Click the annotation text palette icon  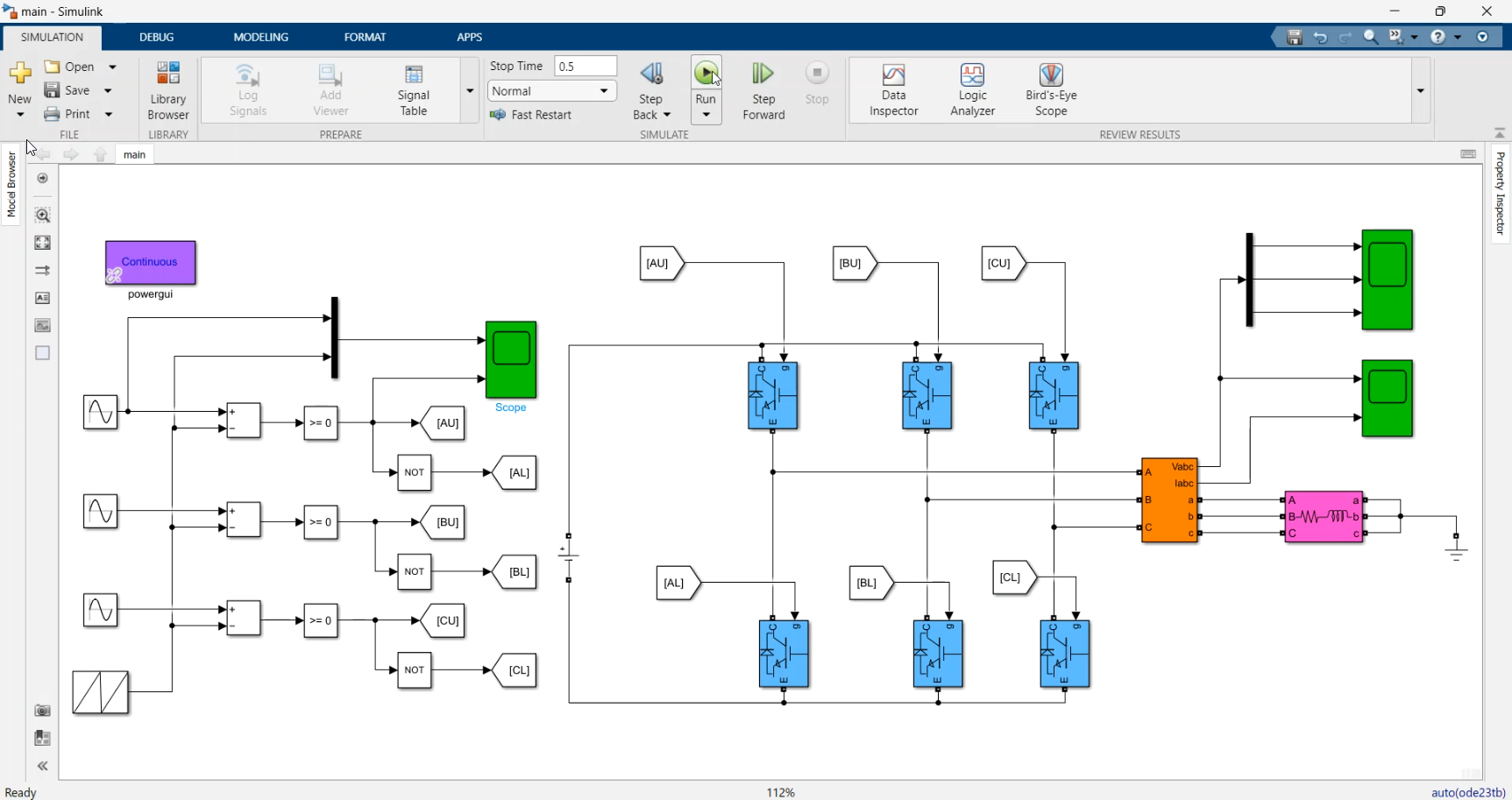click(42, 298)
